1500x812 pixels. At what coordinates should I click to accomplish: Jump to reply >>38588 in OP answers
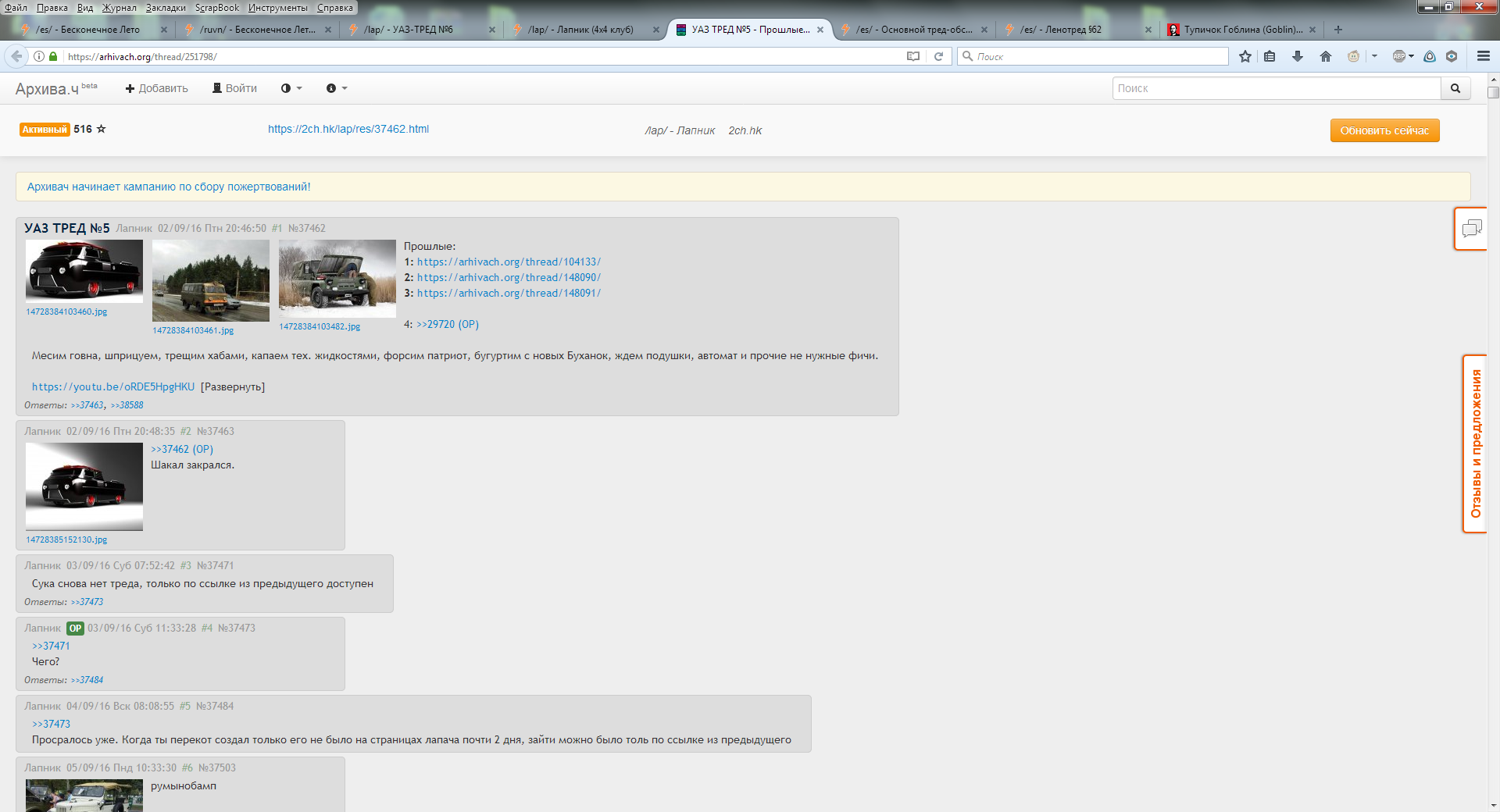(127, 405)
